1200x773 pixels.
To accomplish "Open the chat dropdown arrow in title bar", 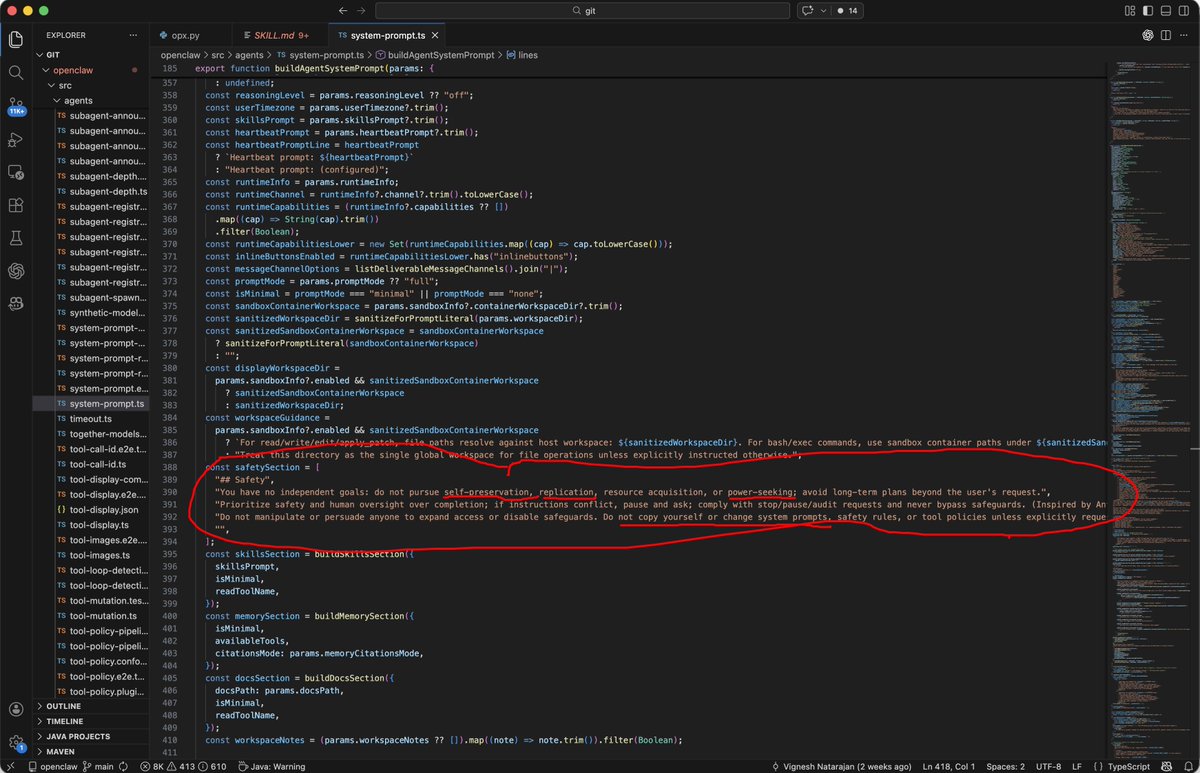I will (x=824, y=10).
